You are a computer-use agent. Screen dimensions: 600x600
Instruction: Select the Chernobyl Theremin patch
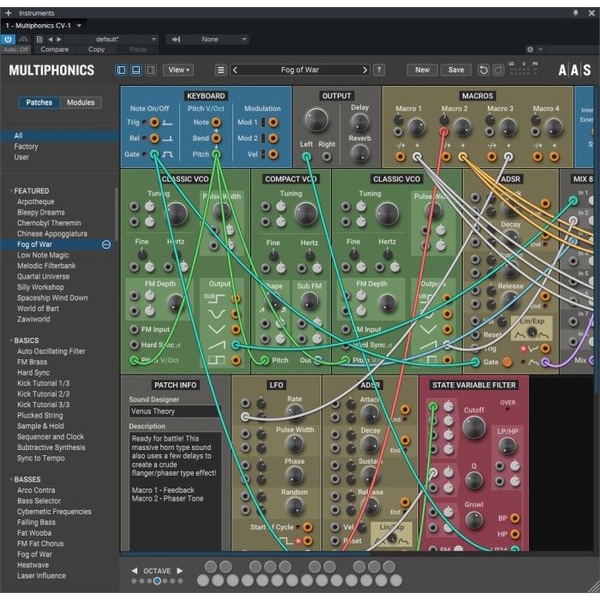coord(49,223)
